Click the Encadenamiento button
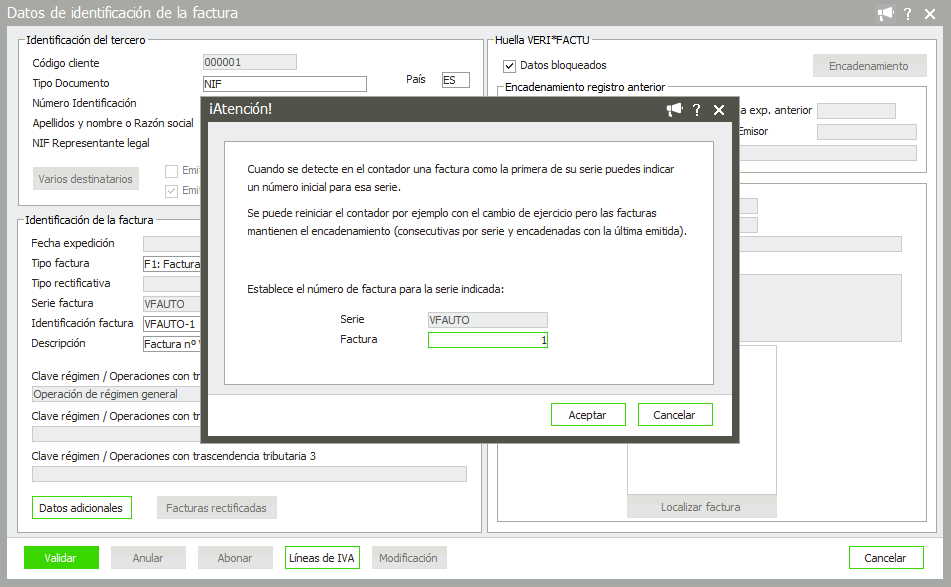951x587 pixels. (868, 66)
